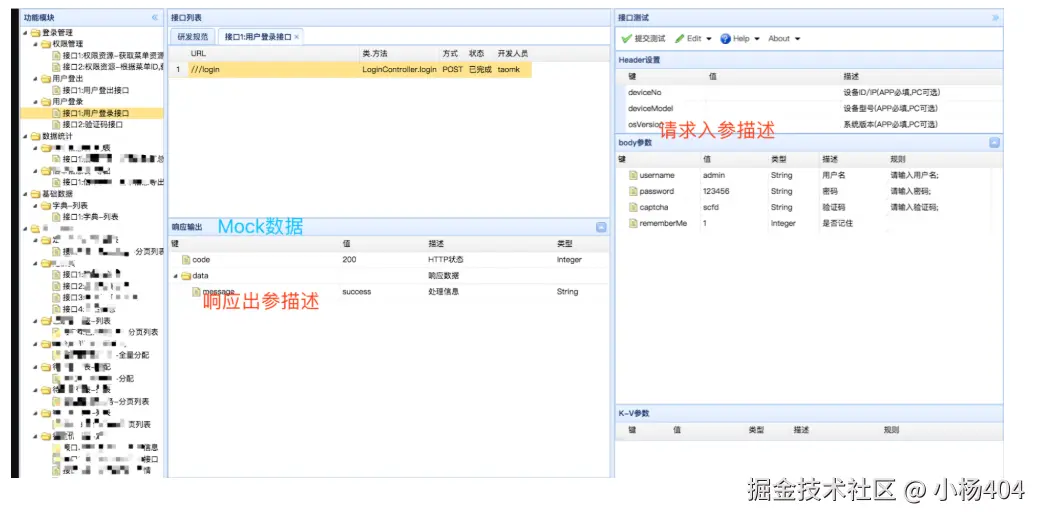The height and width of the screenshot is (520, 1041).
Task: Collapse the 权限管理 tree node arrow
Action: click(x=36, y=44)
